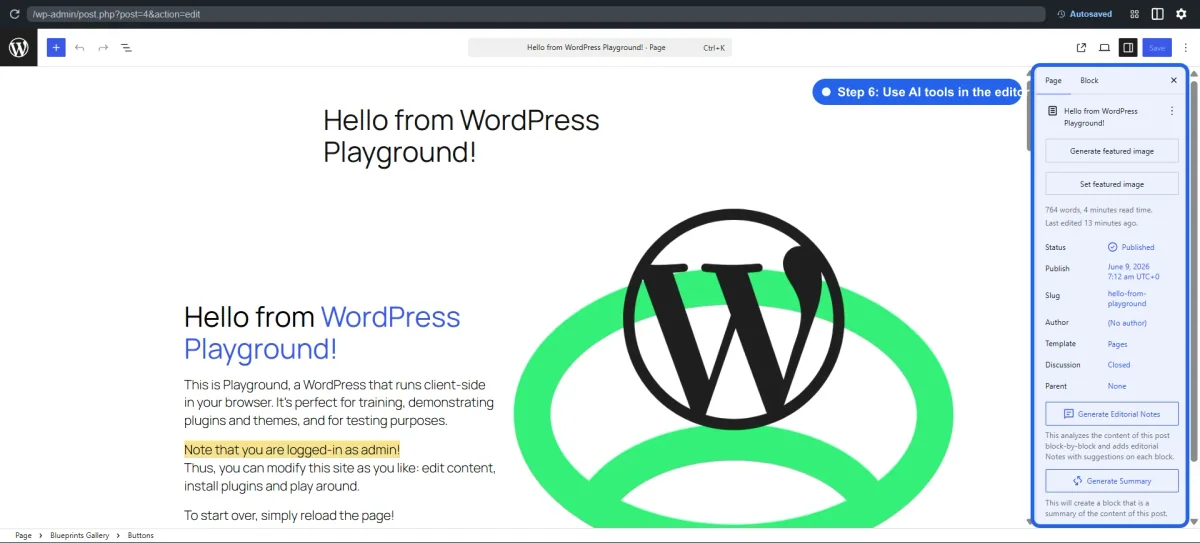
Task: Click the 'Hello from WordPress Playground!' content heading
Action: (x=322, y=333)
